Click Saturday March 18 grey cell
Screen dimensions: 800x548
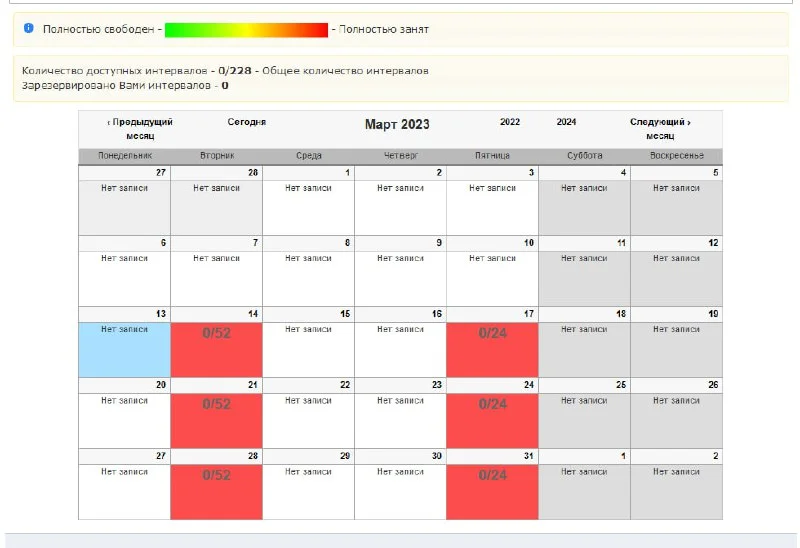click(584, 349)
